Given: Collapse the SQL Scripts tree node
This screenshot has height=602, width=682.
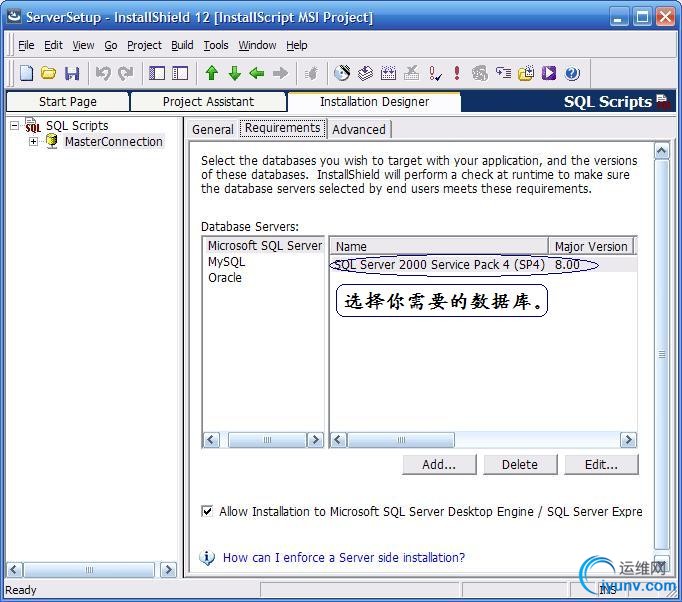Looking at the screenshot, I should pyautogui.click(x=14, y=126).
